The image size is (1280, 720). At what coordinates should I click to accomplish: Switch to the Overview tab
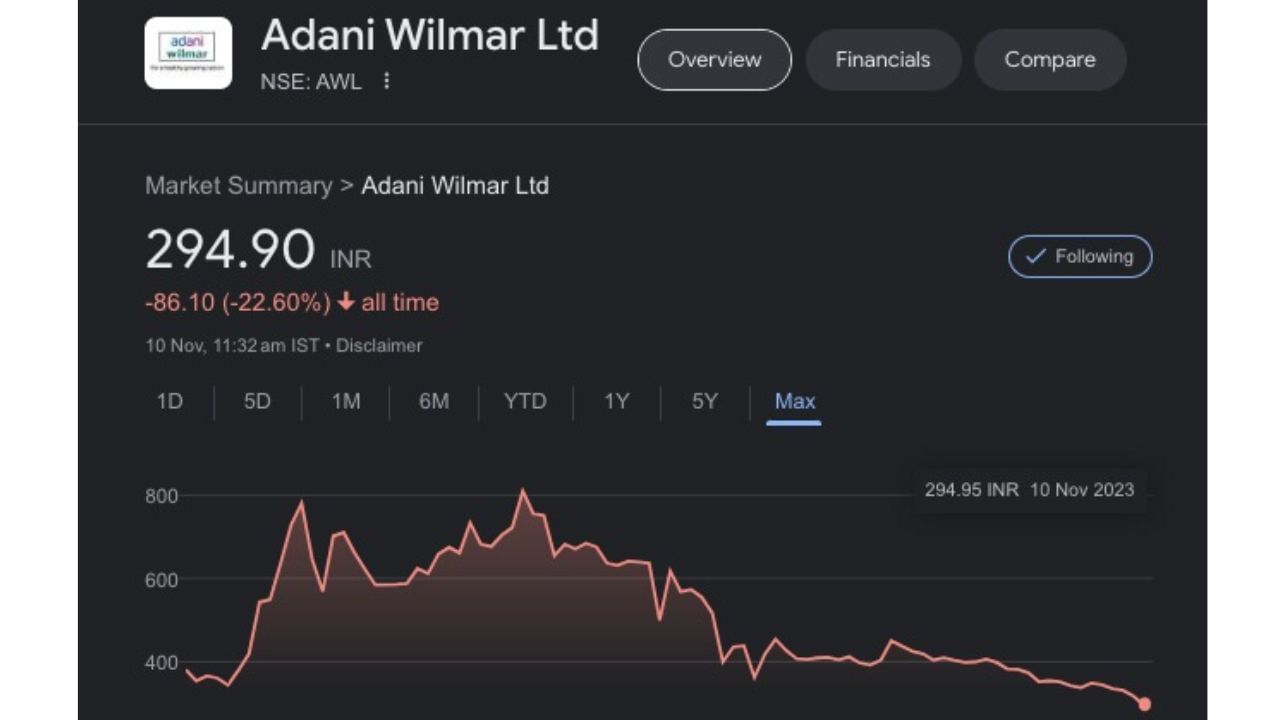point(714,60)
